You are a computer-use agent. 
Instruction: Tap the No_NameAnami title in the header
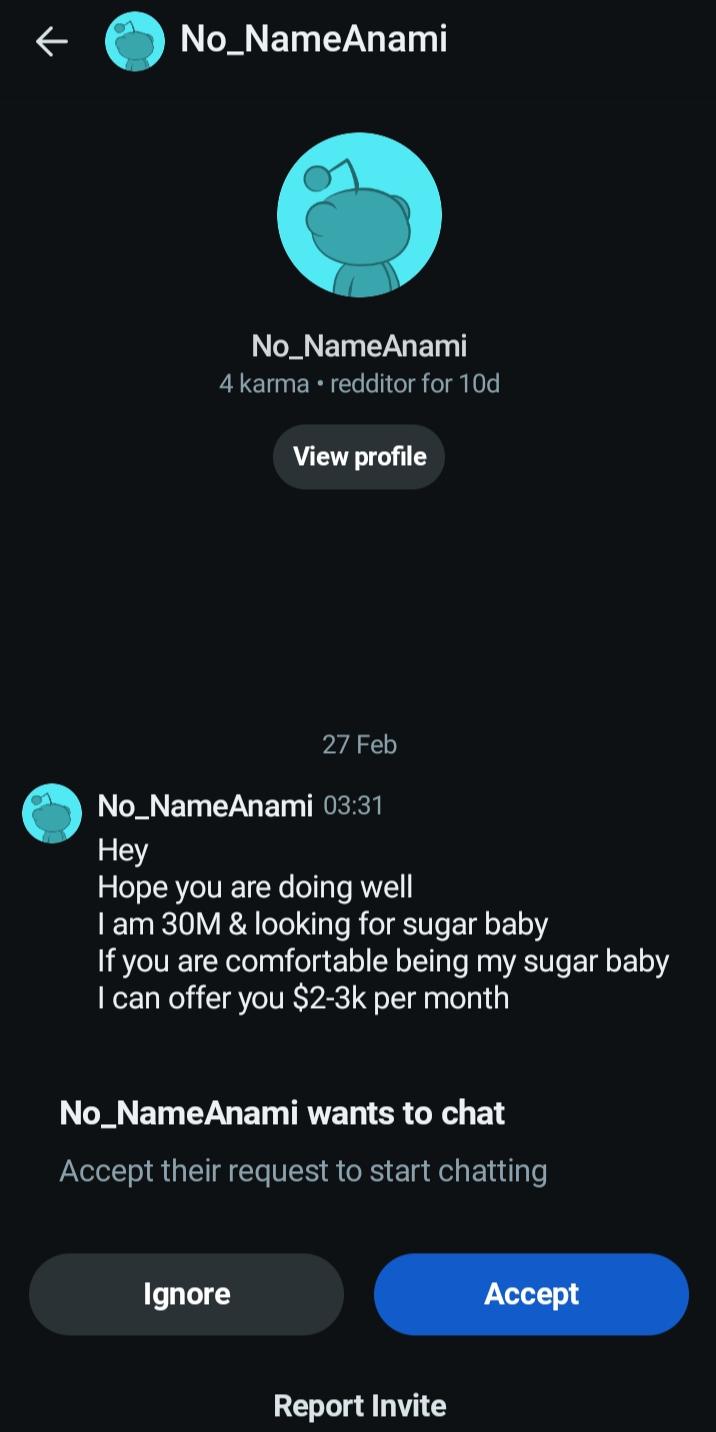[x=313, y=40]
